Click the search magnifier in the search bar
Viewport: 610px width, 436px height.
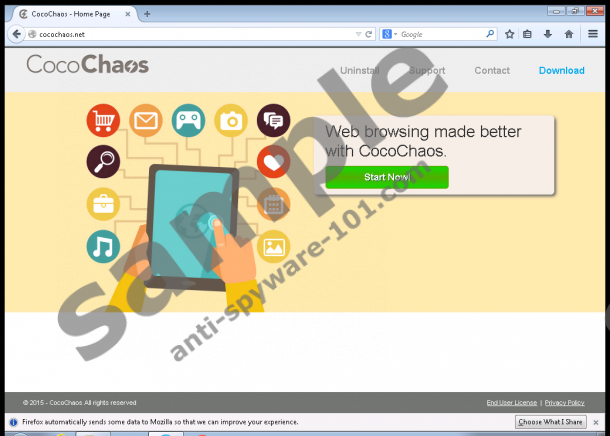[490, 34]
